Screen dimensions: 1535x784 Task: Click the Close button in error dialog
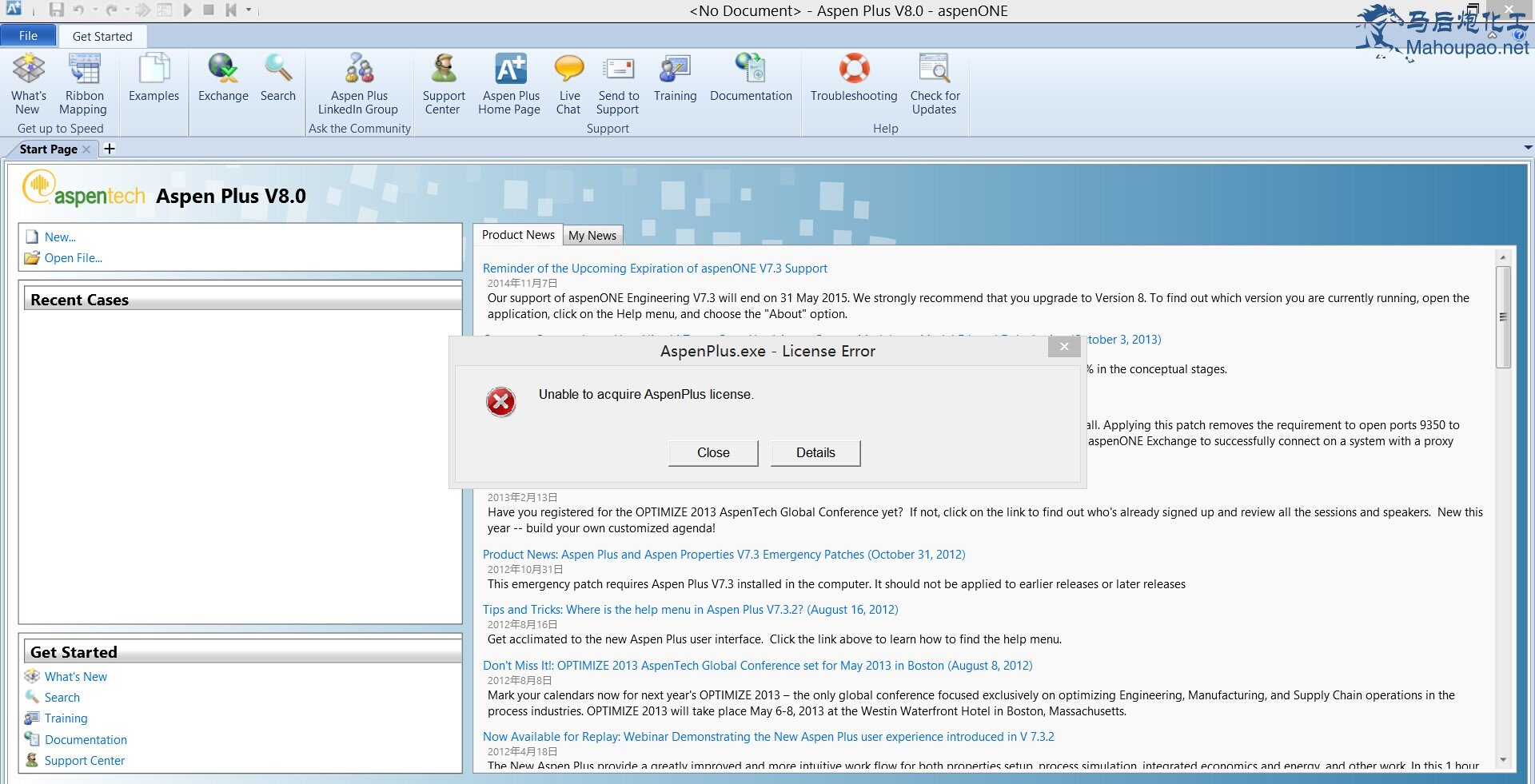click(x=713, y=452)
